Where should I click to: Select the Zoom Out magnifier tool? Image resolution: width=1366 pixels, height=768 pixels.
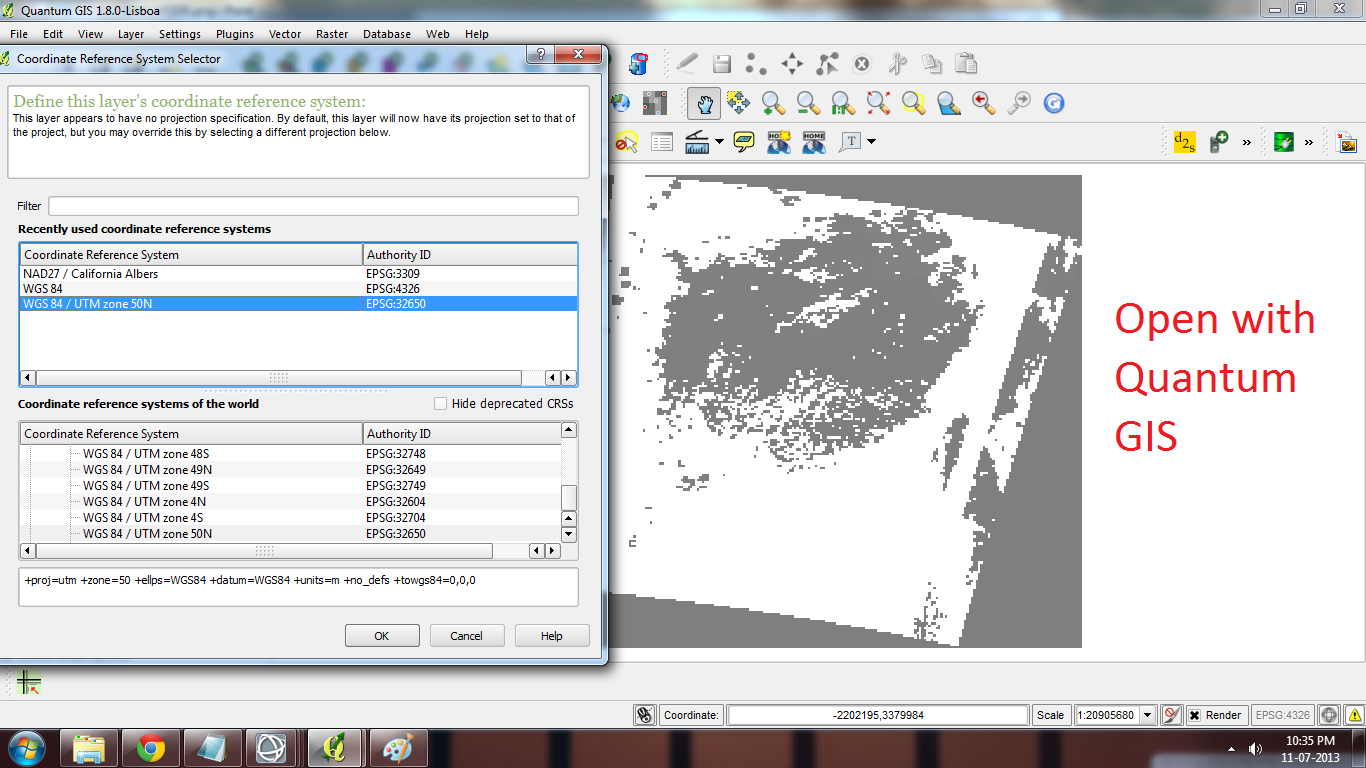[808, 102]
